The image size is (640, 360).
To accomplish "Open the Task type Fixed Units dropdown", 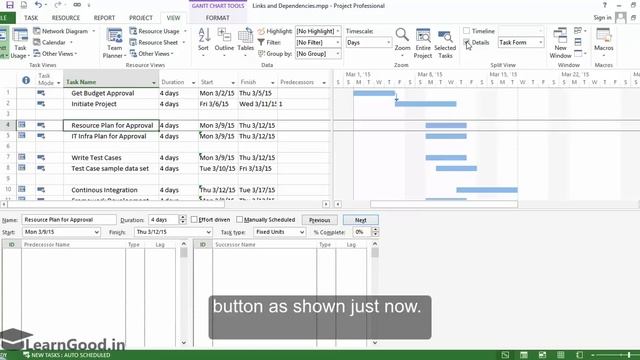I will (302, 232).
